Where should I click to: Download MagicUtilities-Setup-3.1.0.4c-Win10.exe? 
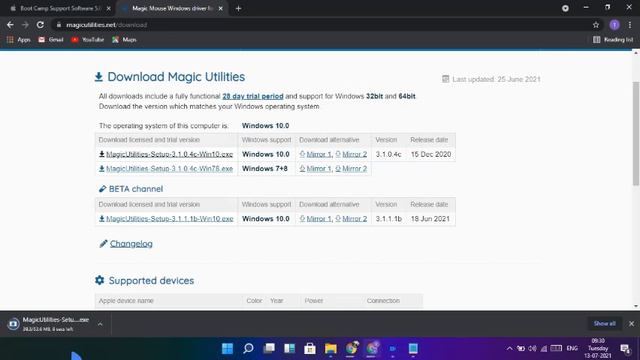pyautogui.click(x=169, y=154)
